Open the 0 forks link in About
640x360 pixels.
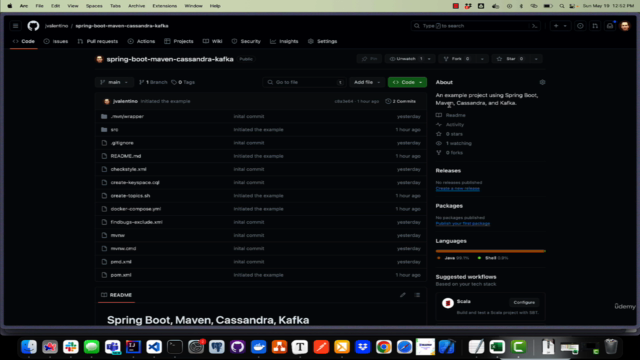tap(454, 153)
